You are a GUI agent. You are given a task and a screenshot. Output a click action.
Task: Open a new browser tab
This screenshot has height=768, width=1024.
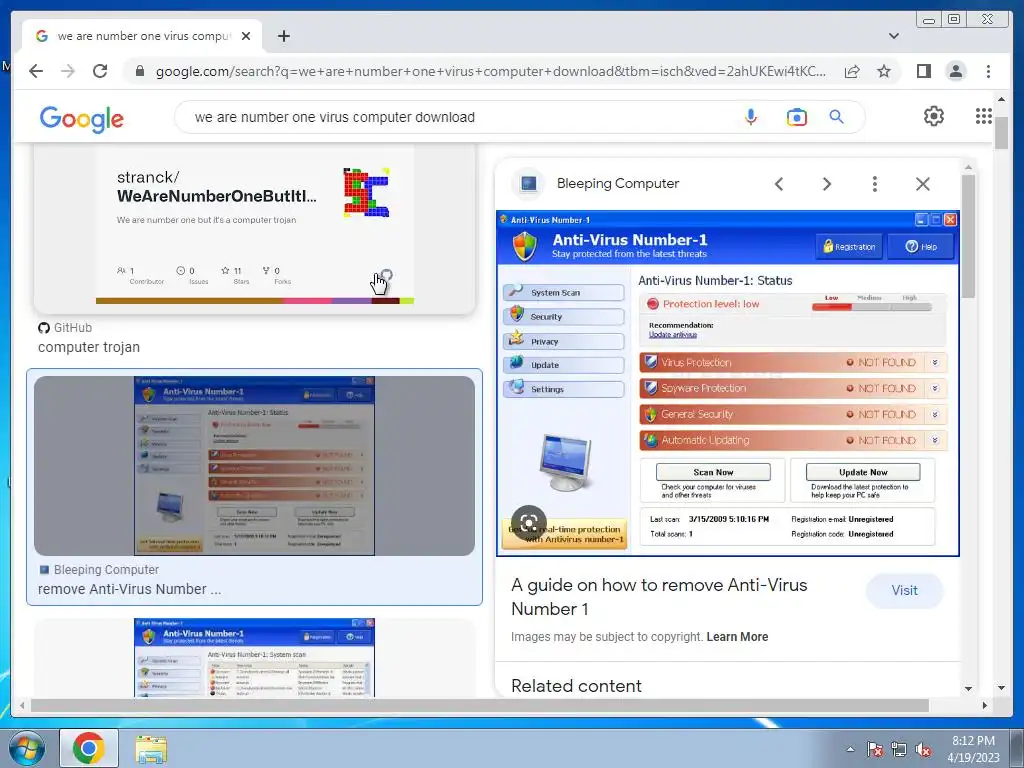[283, 36]
